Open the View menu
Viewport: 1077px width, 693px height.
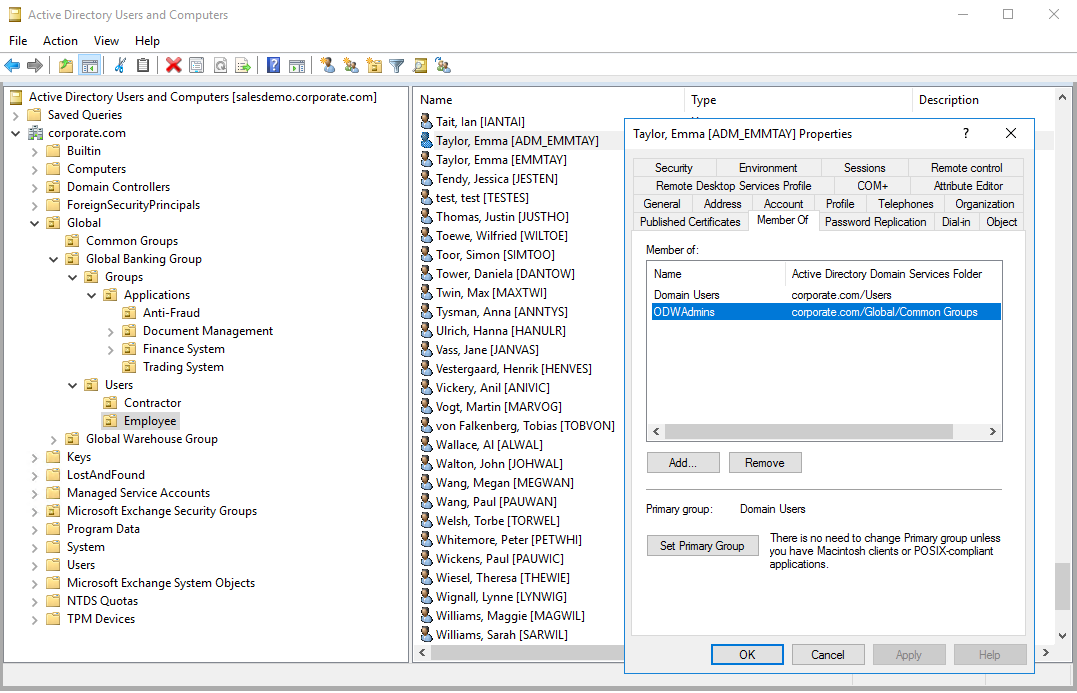[106, 41]
